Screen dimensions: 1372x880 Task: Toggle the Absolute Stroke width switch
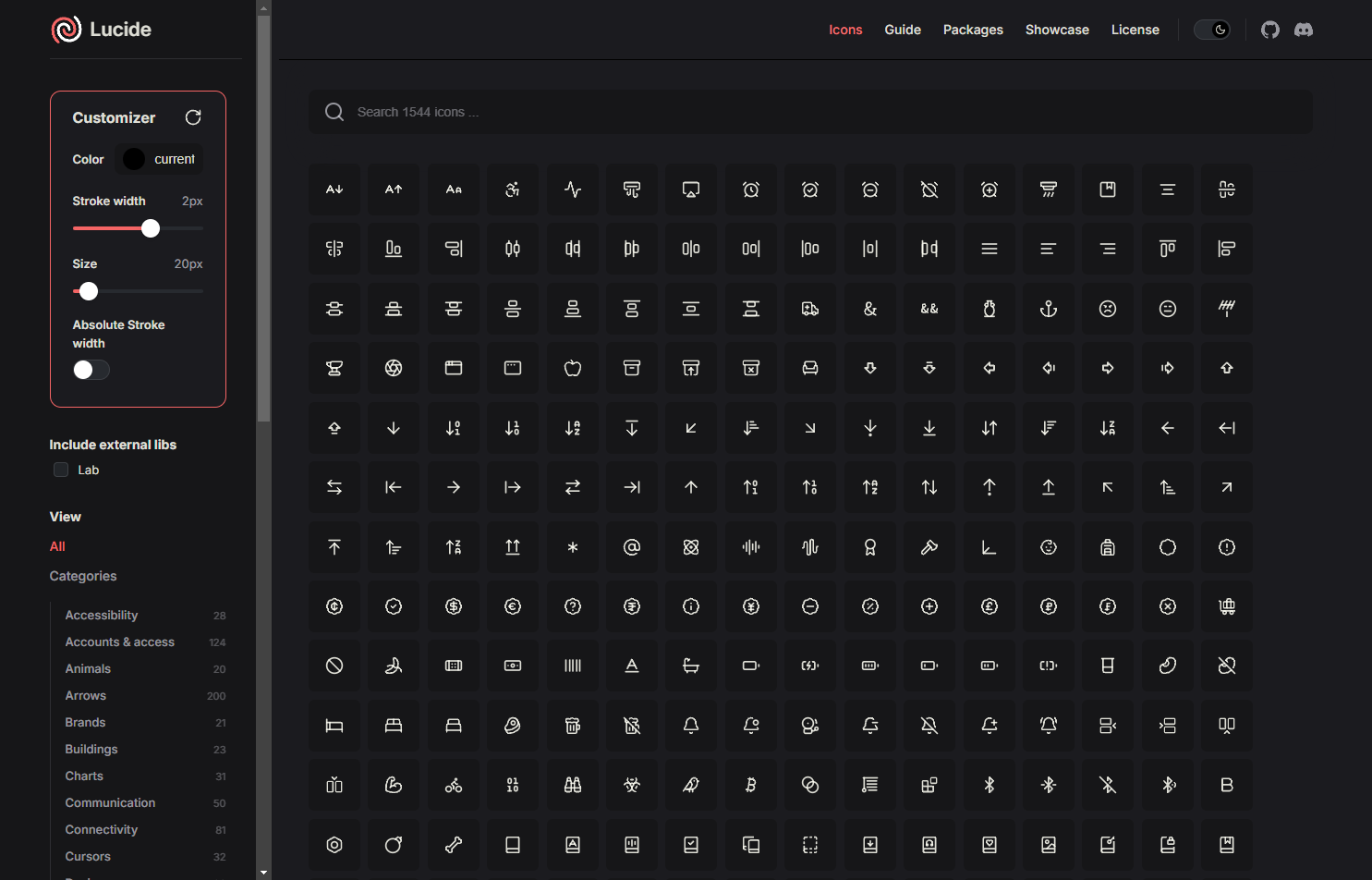[91, 370]
